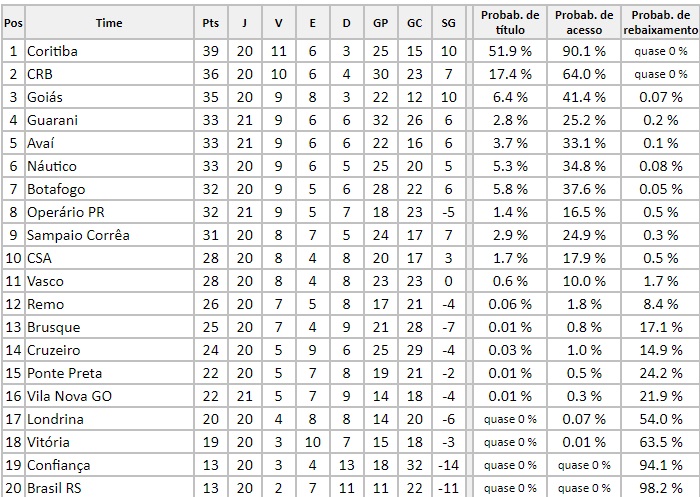Select the CRB team row name
The height and width of the screenshot is (497, 700).
42,74
